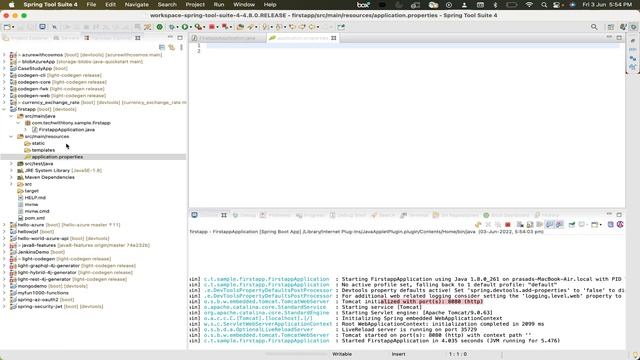The height and width of the screenshot is (360, 640).
Task: Collapse the firstapp project node
Action: pos(4,109)
